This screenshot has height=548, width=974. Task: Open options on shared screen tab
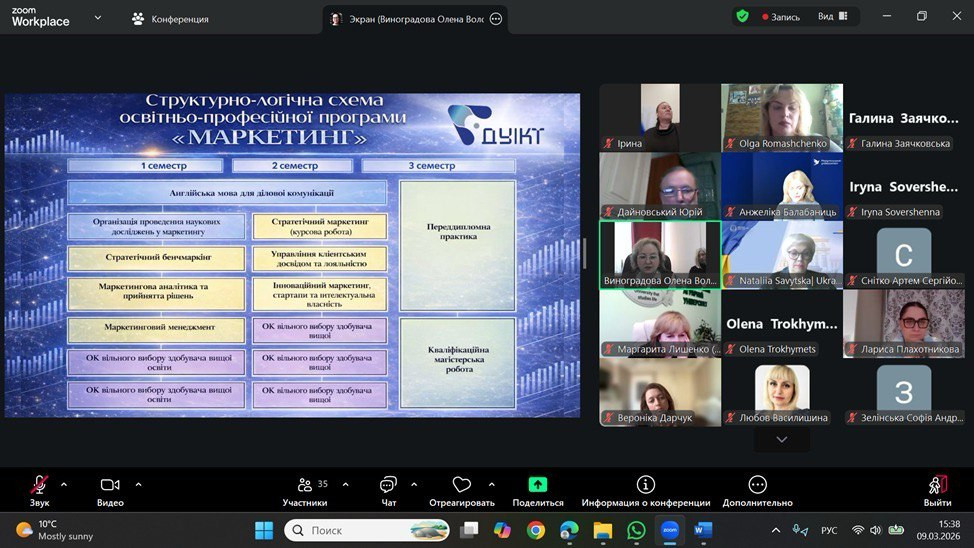(496, 19)
